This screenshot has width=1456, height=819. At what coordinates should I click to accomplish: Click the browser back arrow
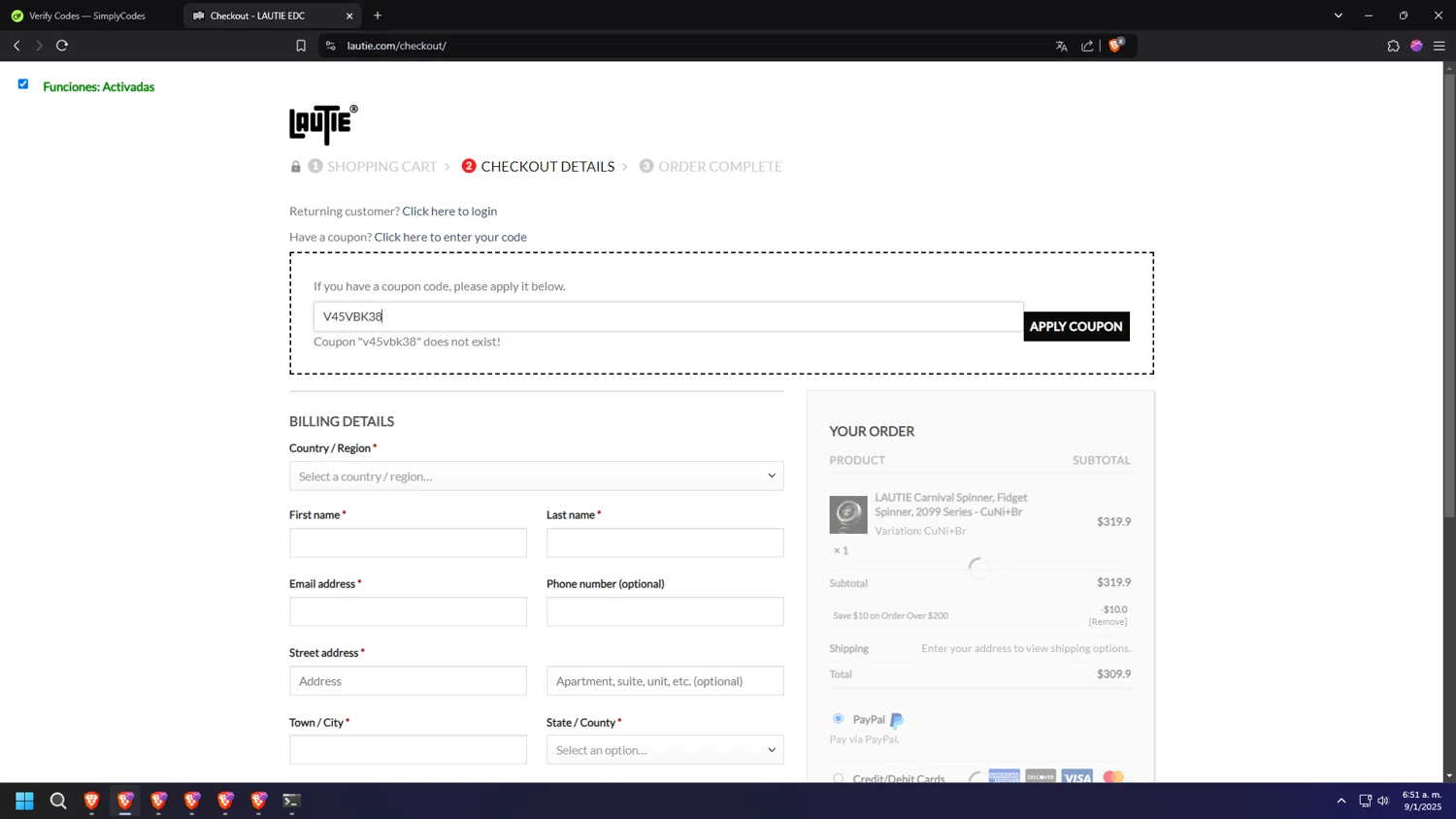tap(17, 46)
